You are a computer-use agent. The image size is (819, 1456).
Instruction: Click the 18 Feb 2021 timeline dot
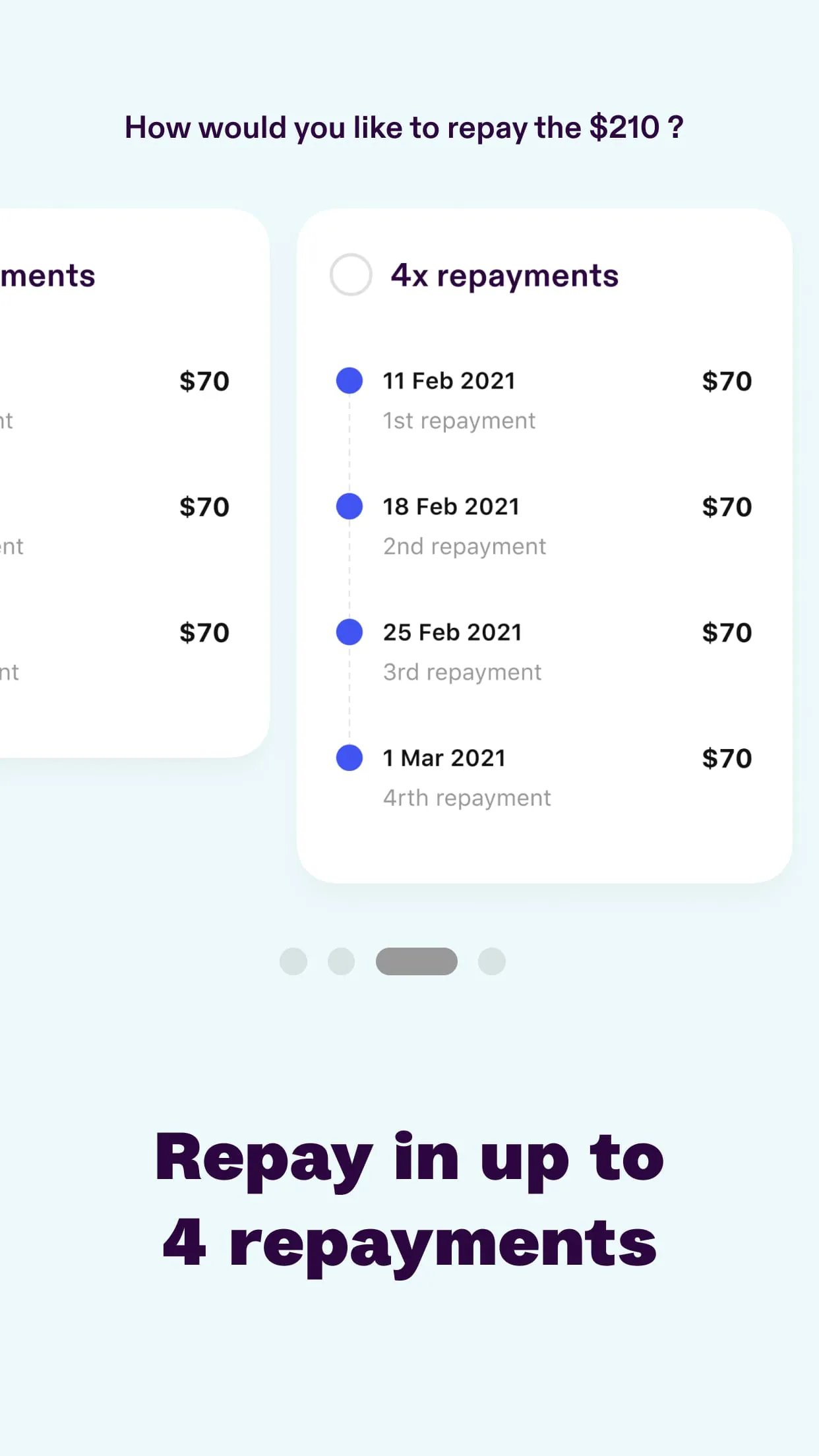click(349, 506)
